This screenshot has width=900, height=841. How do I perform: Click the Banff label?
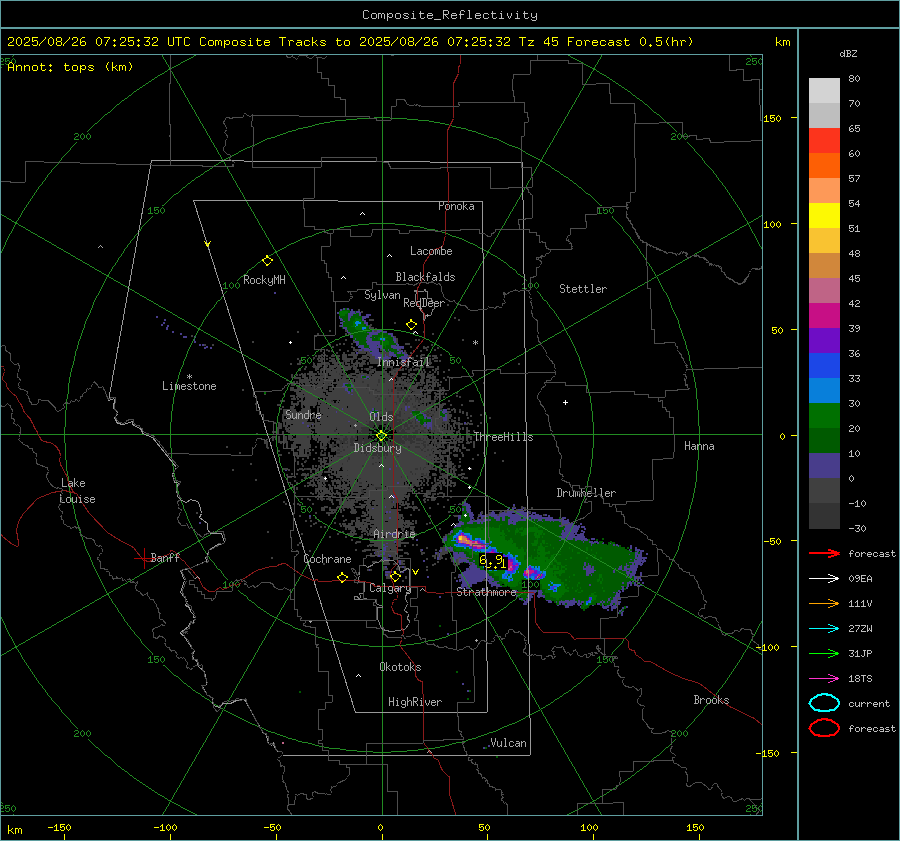[x=165, y=558]
